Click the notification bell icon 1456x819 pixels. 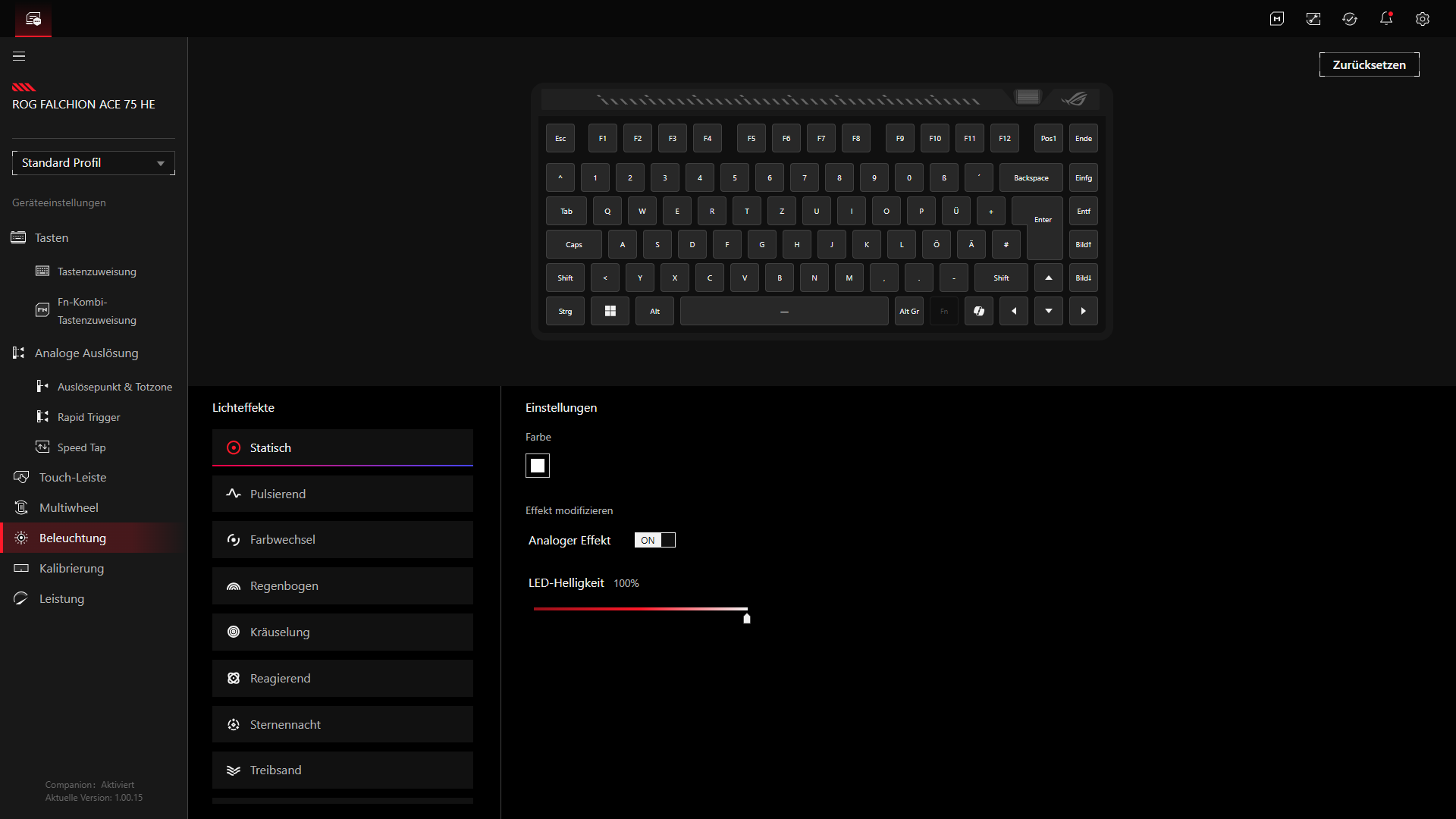[1385, 19]
